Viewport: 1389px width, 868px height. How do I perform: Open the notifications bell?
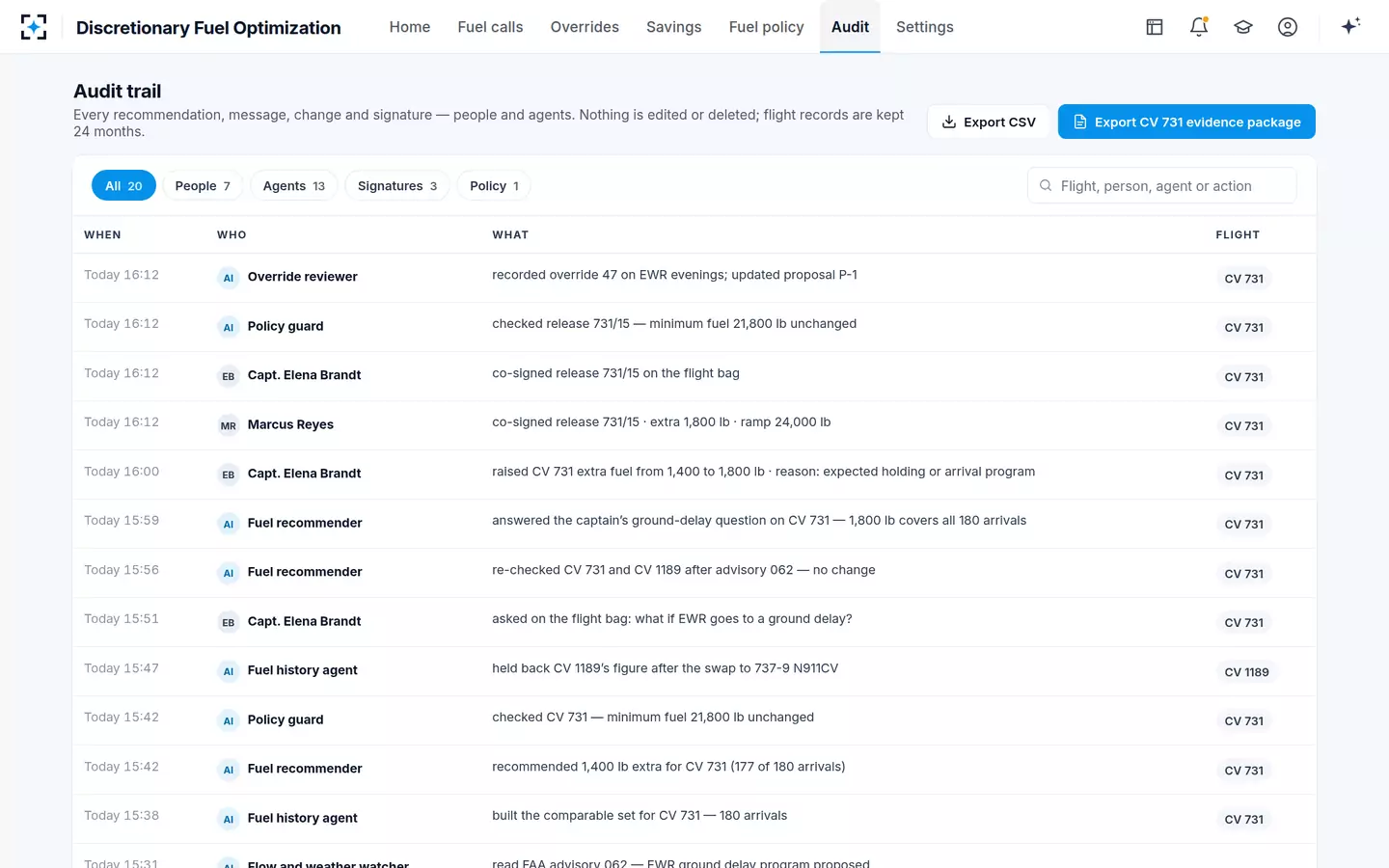coord(1199,27)
